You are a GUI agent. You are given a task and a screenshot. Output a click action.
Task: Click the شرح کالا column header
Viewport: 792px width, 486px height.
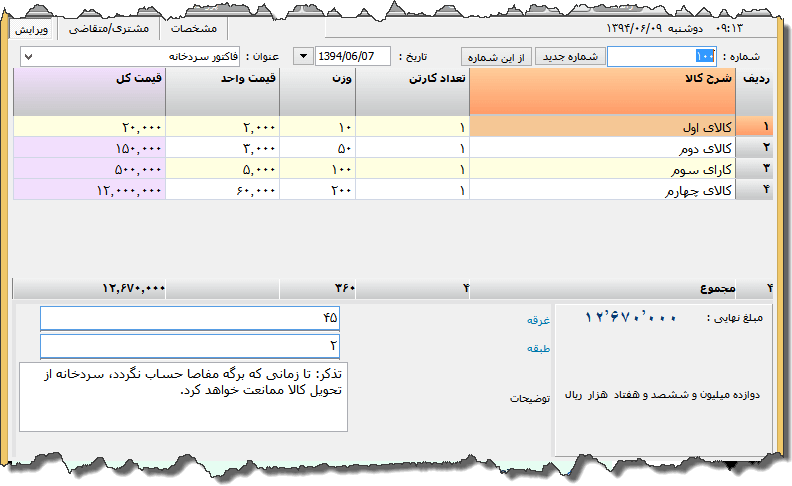601,92
